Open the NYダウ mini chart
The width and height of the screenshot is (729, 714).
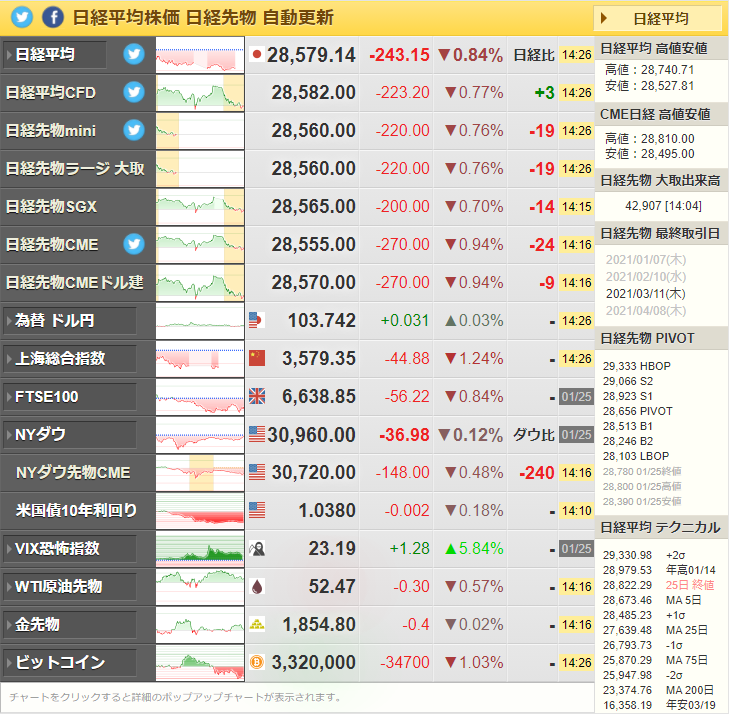[200, 435]
